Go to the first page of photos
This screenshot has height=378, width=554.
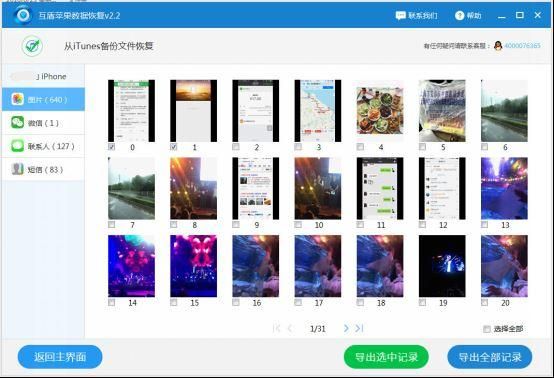[x=277, y=329]
